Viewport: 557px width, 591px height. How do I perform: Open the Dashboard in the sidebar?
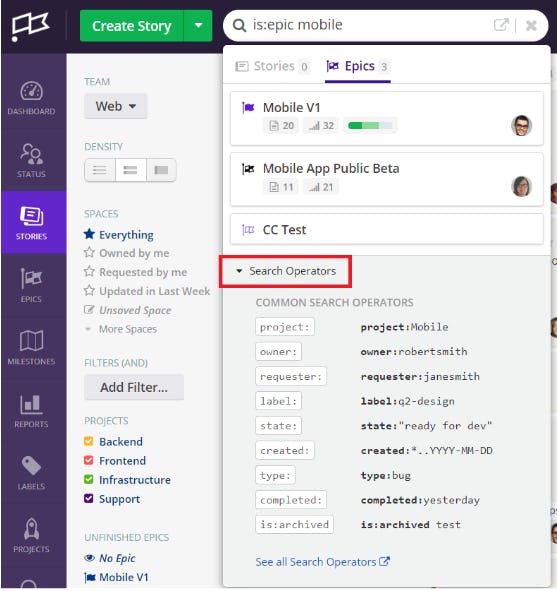tap(31, 98)
